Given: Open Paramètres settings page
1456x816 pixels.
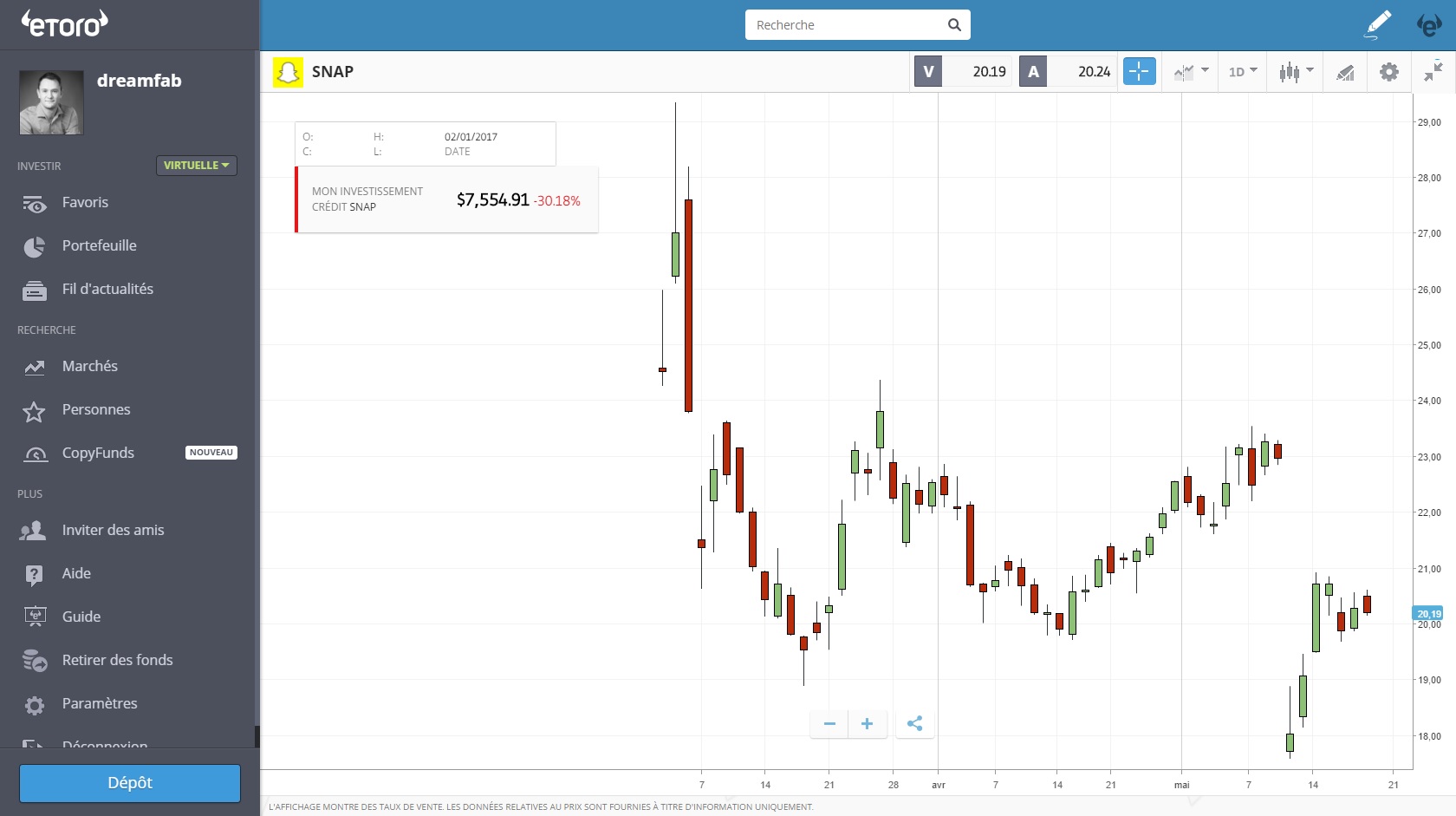Looking at the screenshot, I should [100, 703].
